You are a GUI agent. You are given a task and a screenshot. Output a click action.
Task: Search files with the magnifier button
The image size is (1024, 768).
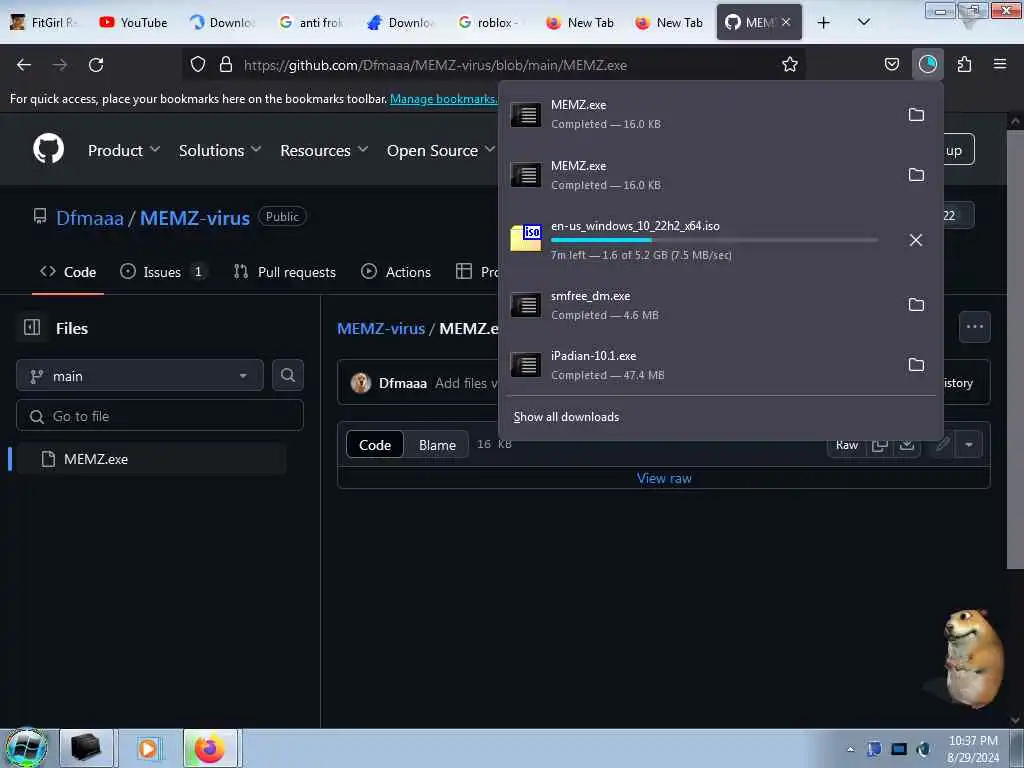click(287, 376)
